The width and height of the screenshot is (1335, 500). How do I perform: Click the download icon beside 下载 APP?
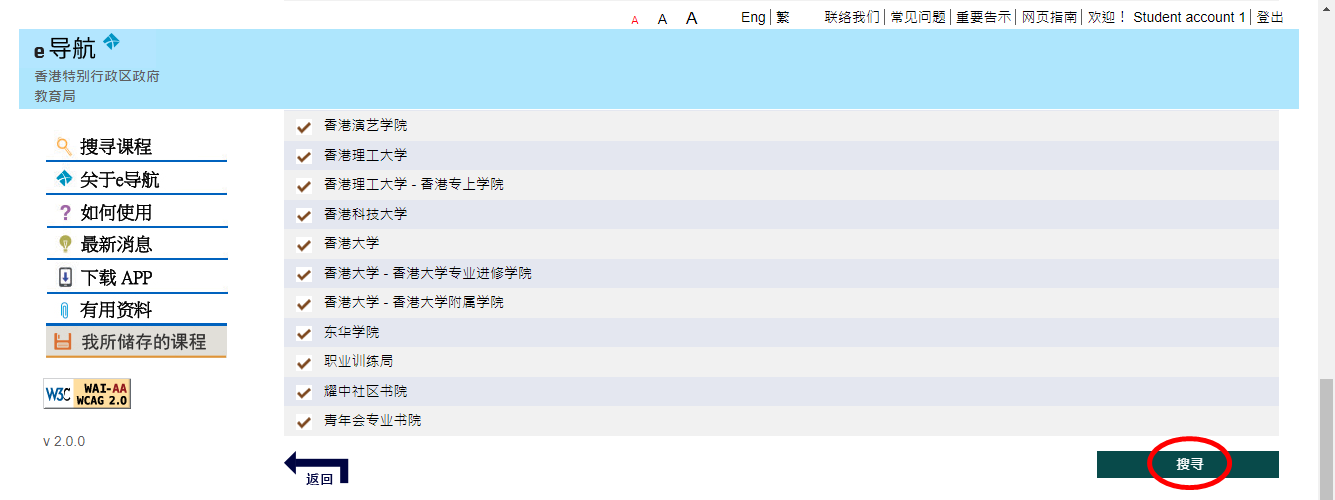pos(65,277)
